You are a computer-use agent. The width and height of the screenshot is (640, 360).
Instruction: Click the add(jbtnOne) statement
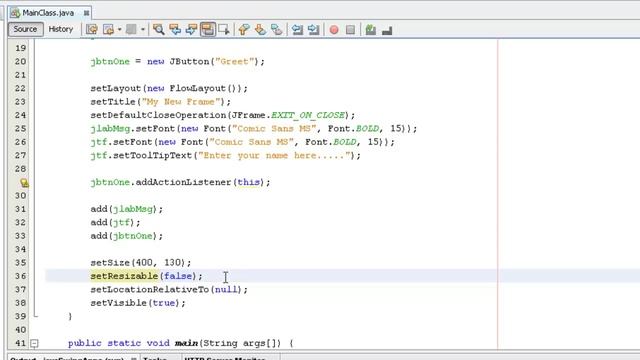[x=127, y=236]
